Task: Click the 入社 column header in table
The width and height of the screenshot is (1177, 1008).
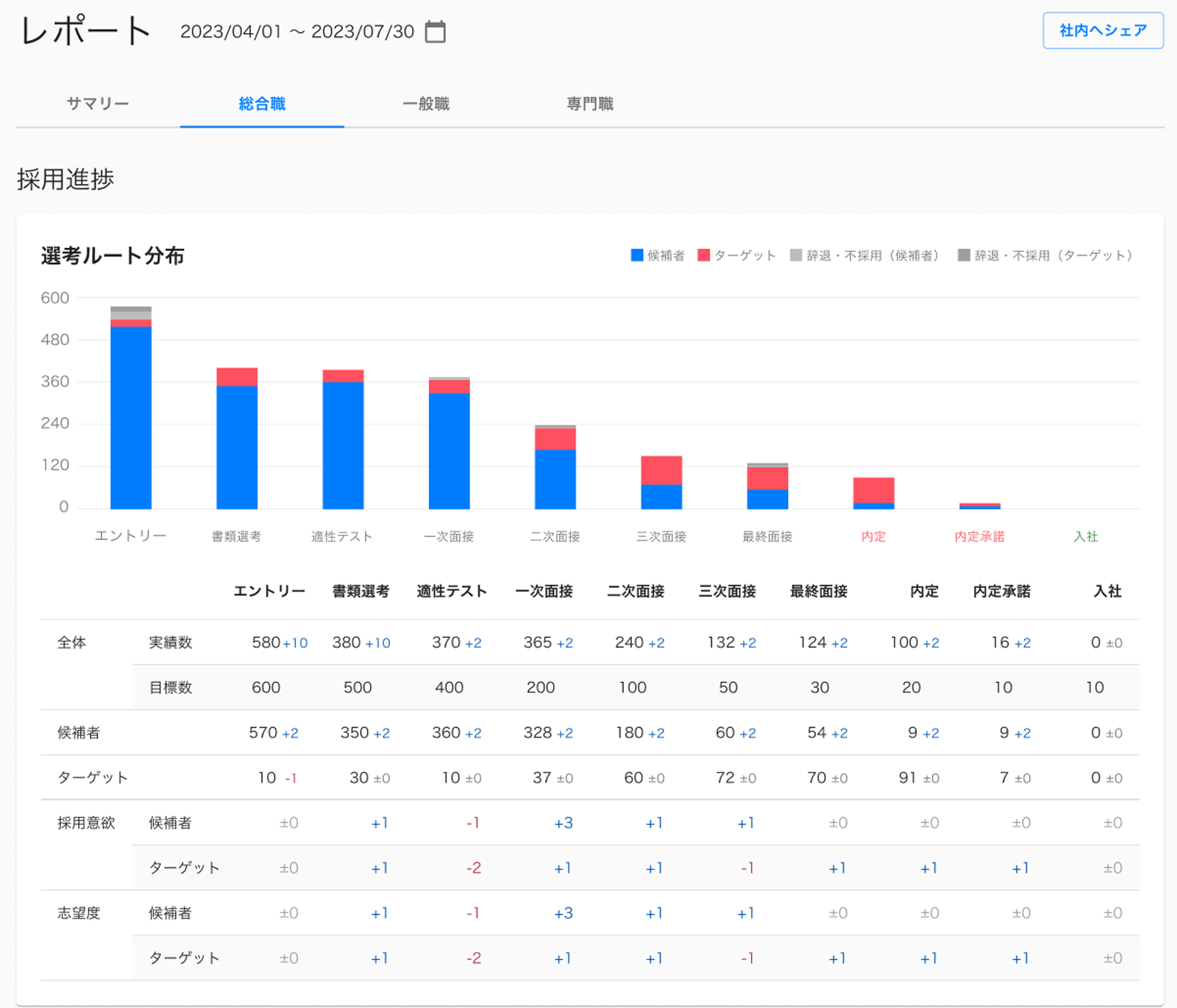Action: (1108, 591)
